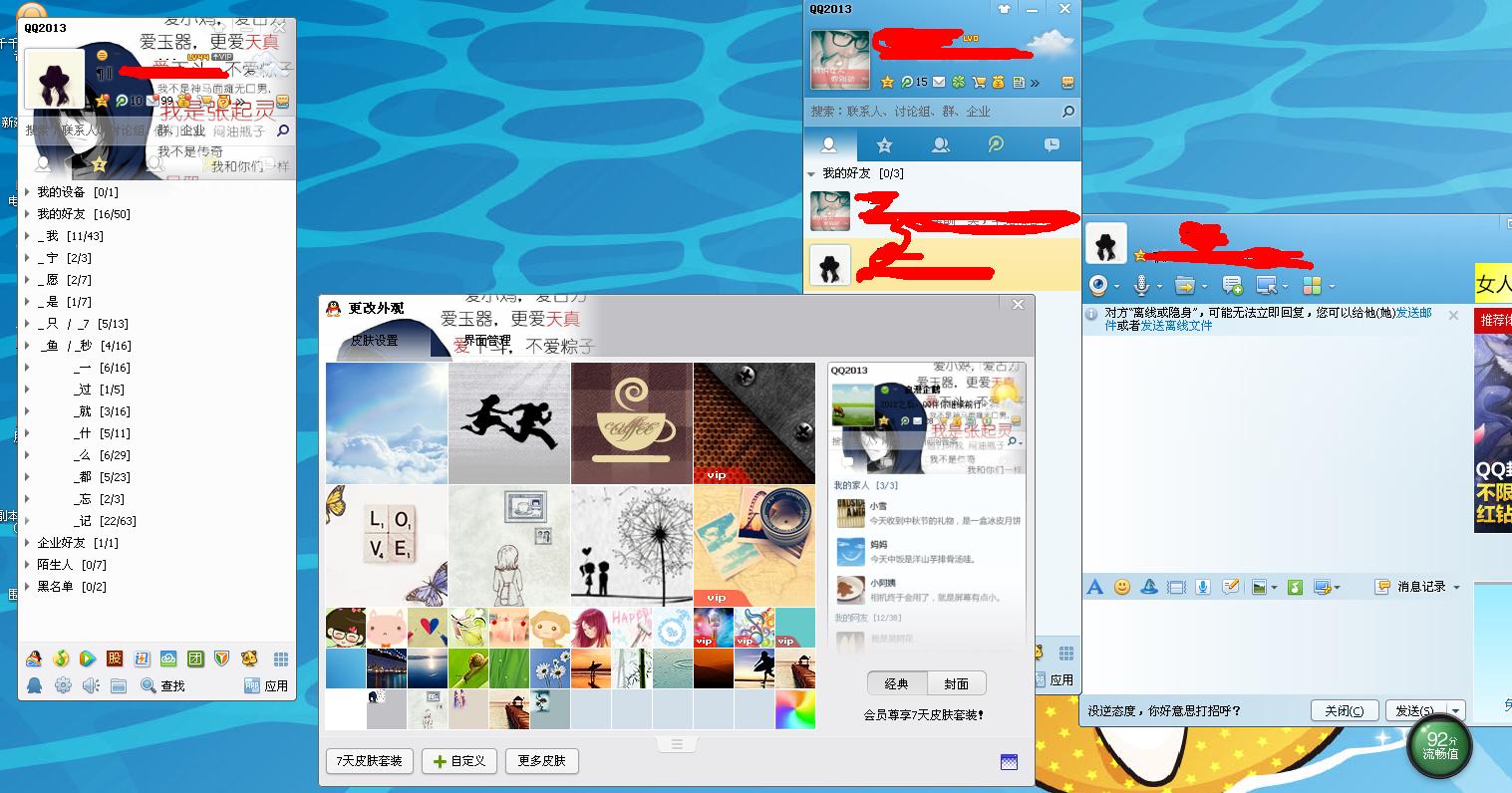Open the 群/讨论组 tab in right QQ panel

(x=940, y=145)
